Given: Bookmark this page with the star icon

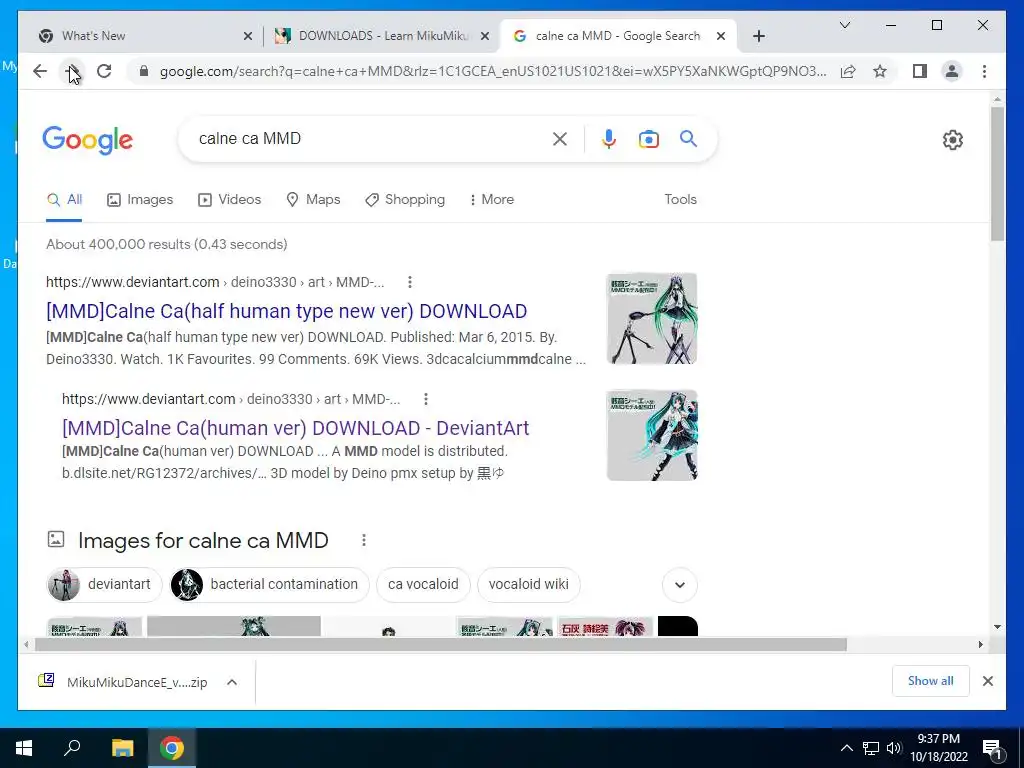Looking at the screenshot, I should tap(880, 71).
